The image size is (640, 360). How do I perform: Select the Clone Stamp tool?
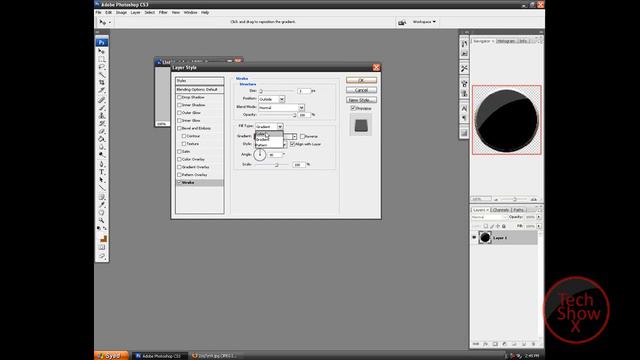[x=102, y=116]
